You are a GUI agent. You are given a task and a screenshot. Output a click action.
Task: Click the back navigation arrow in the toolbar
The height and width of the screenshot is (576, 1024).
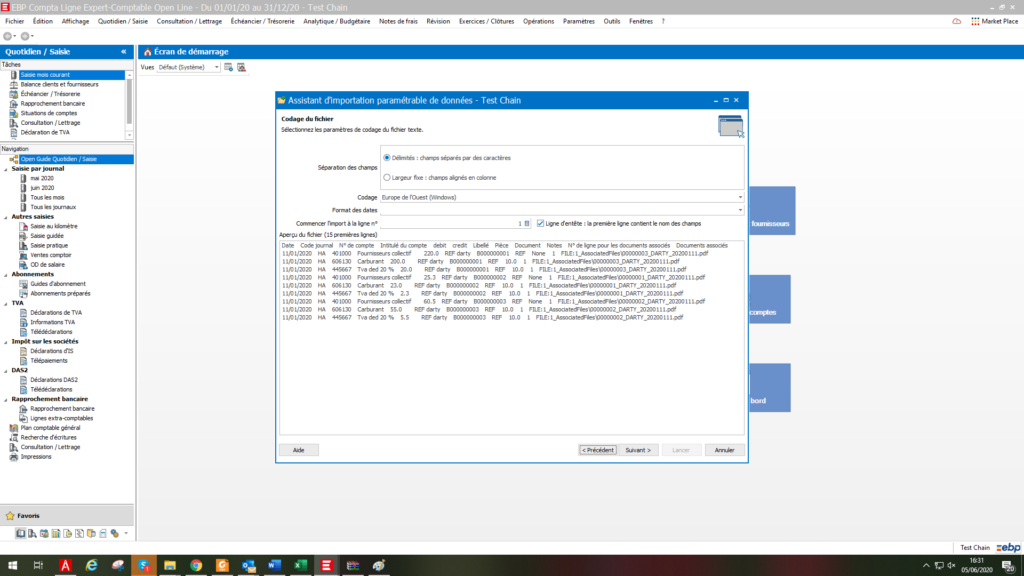tap(8, 36)
